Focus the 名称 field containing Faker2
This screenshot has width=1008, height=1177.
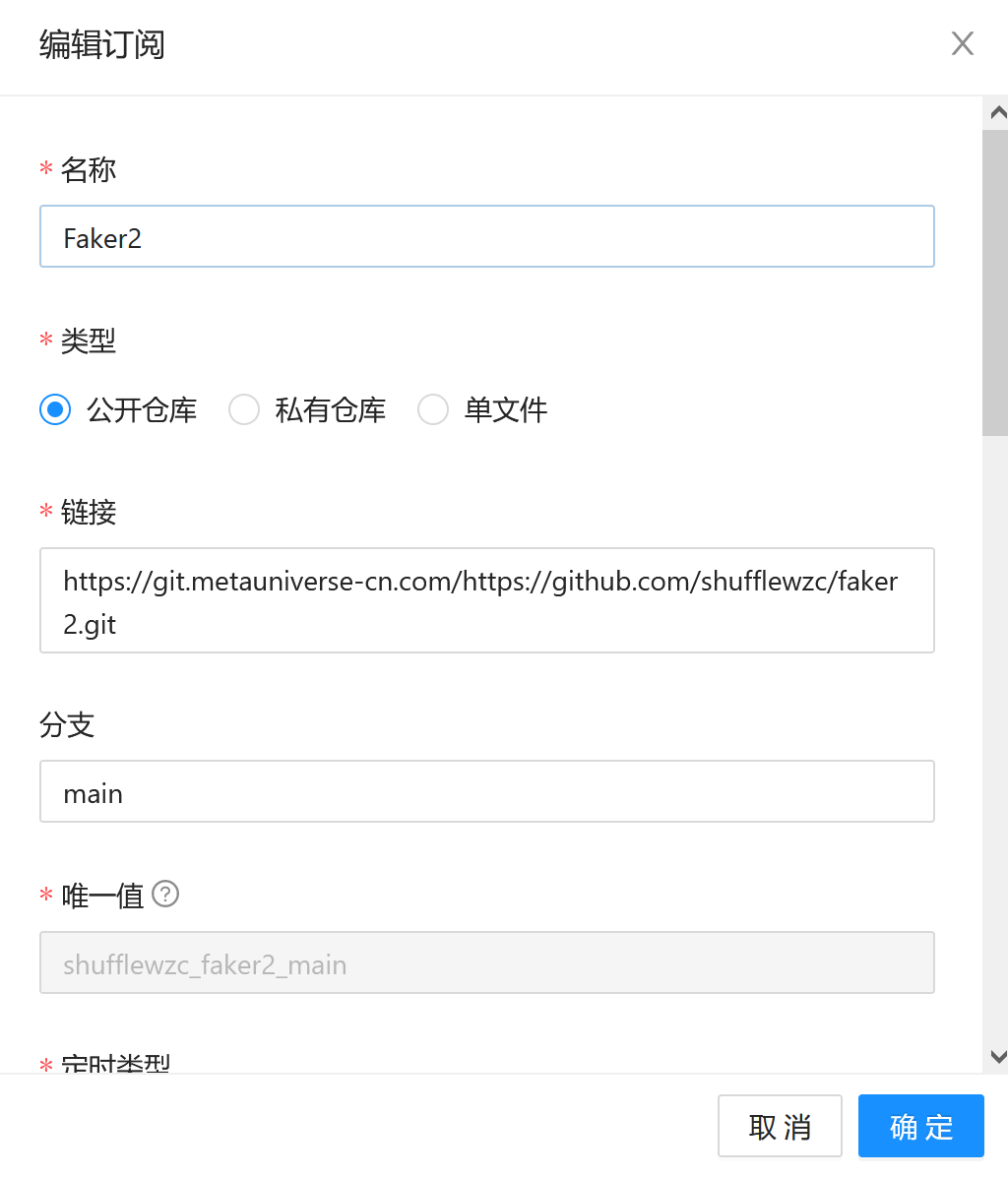pyautogui.click(x=486, y=237)
